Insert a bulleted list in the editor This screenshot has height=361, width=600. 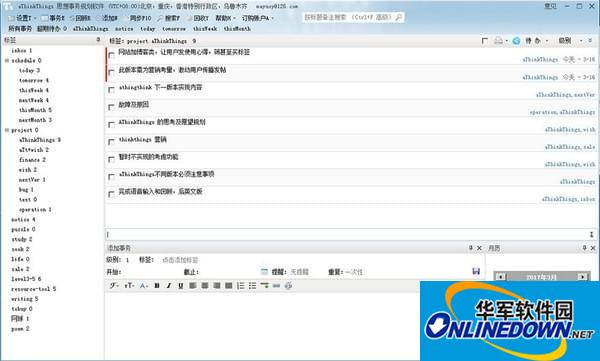coord(253,286)
